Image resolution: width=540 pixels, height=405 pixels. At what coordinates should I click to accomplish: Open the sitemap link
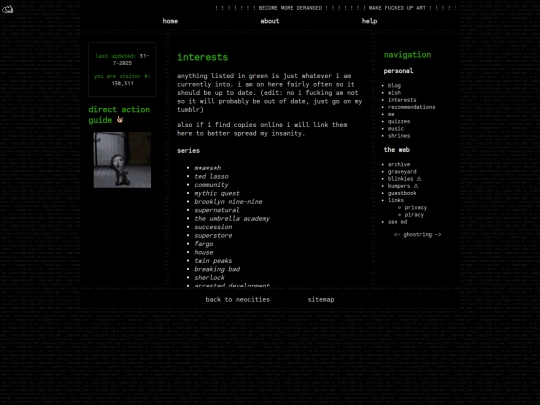click(x=321, y=300)
